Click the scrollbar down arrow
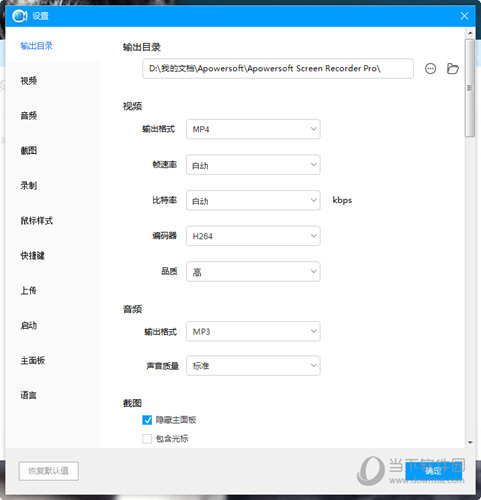 pyautogui.click(x=470, y=442)
